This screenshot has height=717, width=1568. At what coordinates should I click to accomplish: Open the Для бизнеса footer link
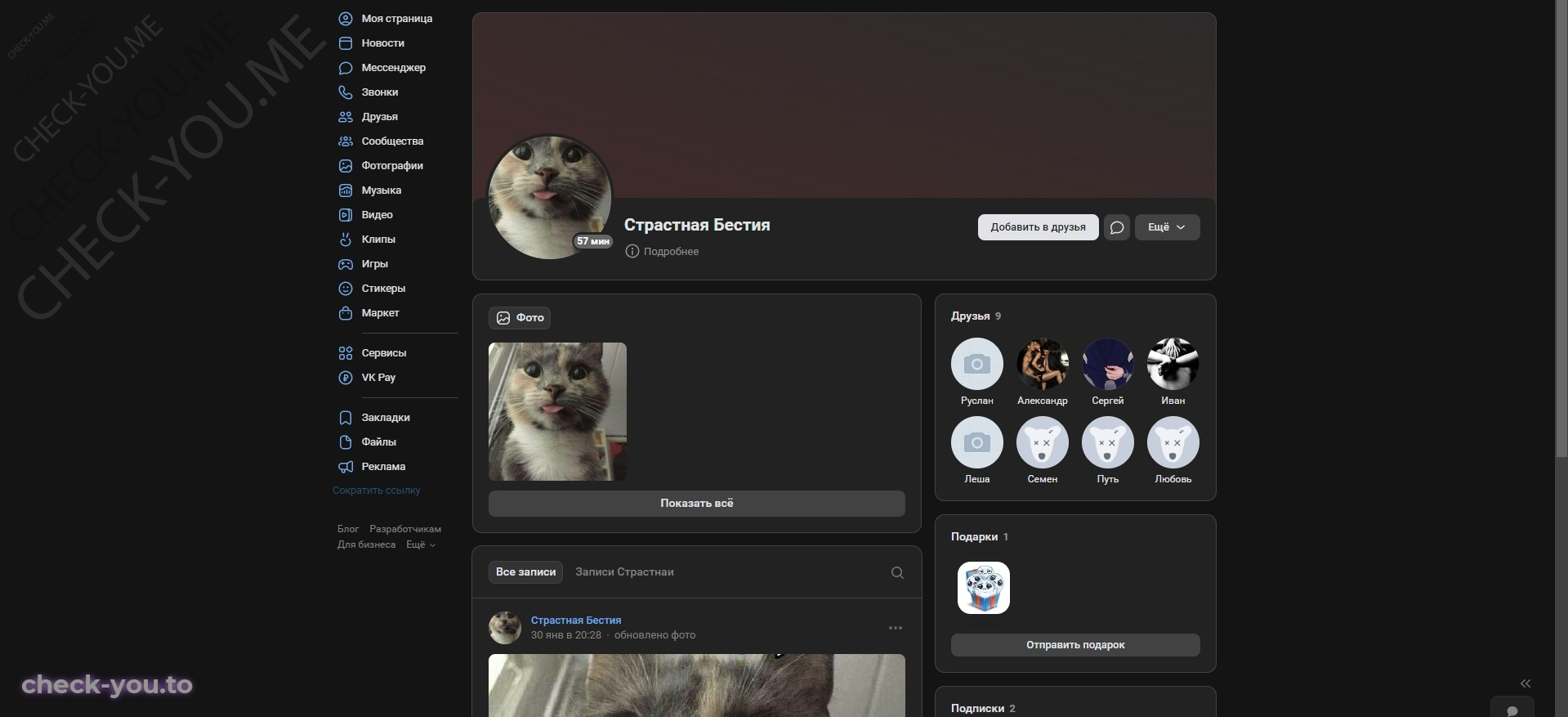click(x=366, y=544)
